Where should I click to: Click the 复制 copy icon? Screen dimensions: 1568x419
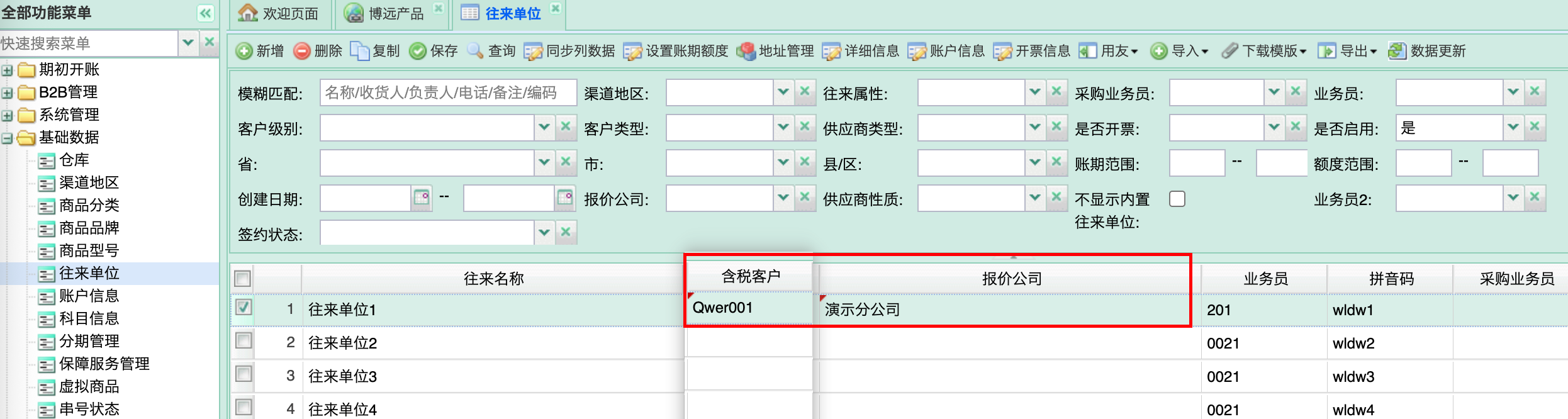pyautogui.click(x=359, y=51)
